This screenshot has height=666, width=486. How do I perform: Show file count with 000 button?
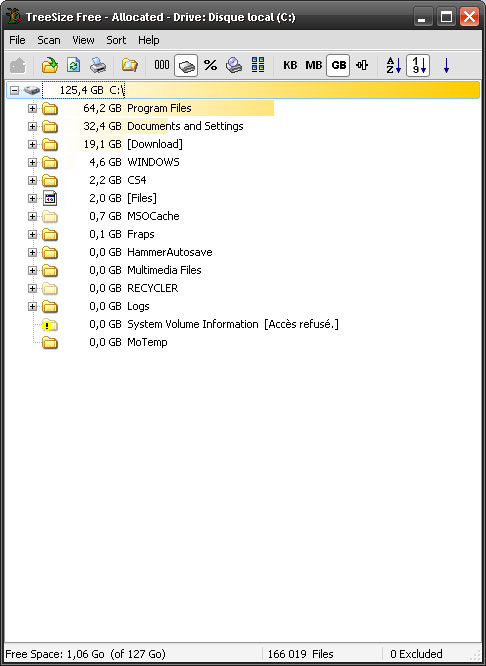coord(162,65)
